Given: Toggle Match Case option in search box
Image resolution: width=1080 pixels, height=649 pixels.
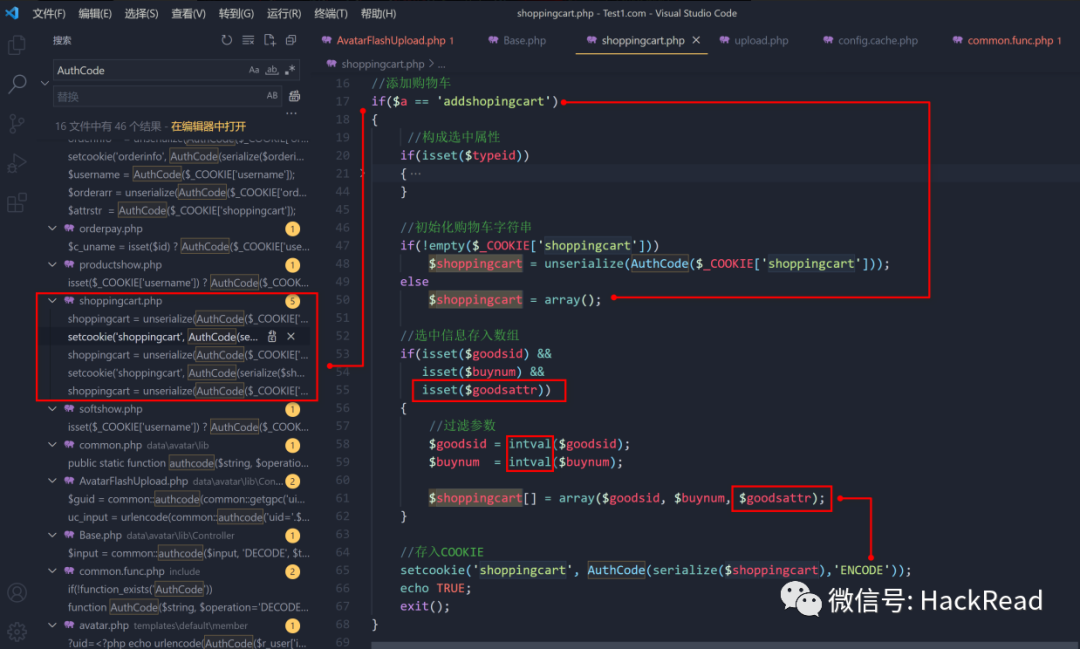Looking at the screenshot, I should point(254,70).
